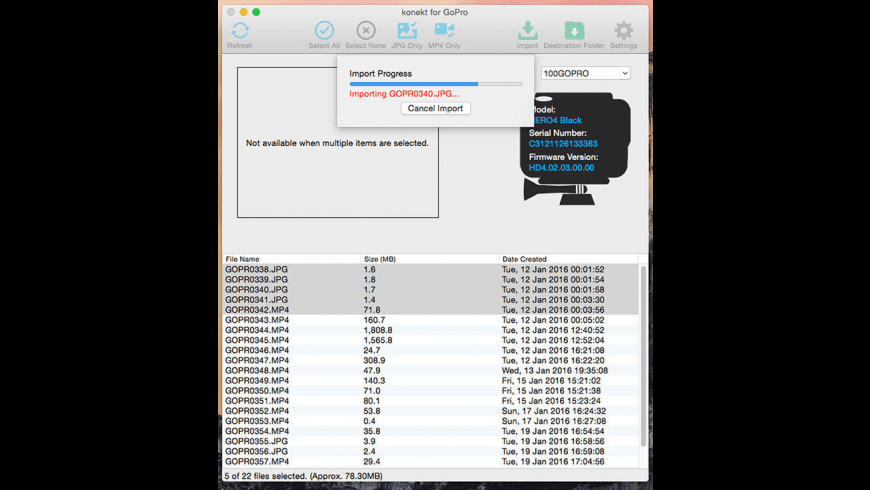
Task: Sort by File Name column header
Action: (x=242, y=259)
